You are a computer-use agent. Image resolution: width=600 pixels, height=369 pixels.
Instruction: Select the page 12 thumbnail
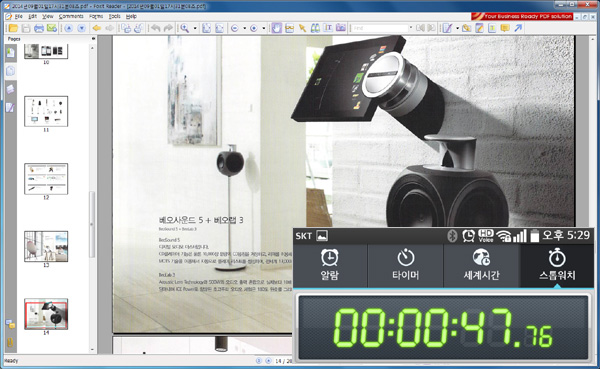(46, 179)
